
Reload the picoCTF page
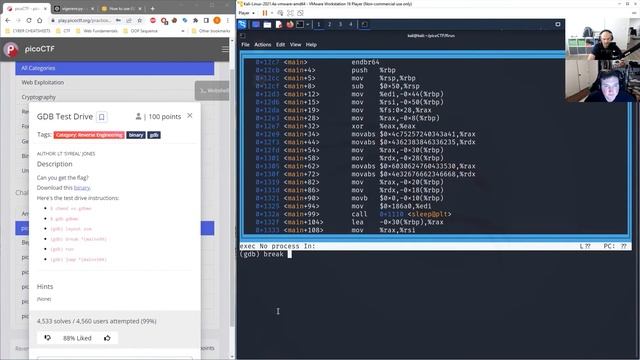[29, 20]
